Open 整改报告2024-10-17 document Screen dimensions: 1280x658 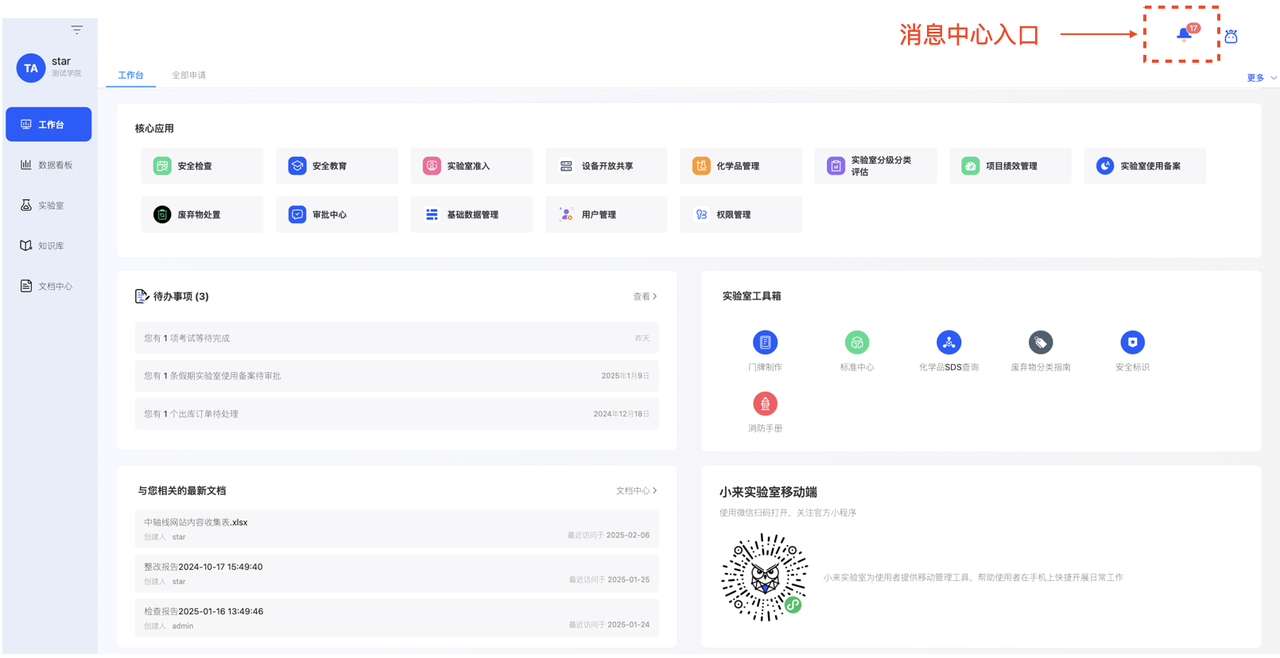[397, 573]
